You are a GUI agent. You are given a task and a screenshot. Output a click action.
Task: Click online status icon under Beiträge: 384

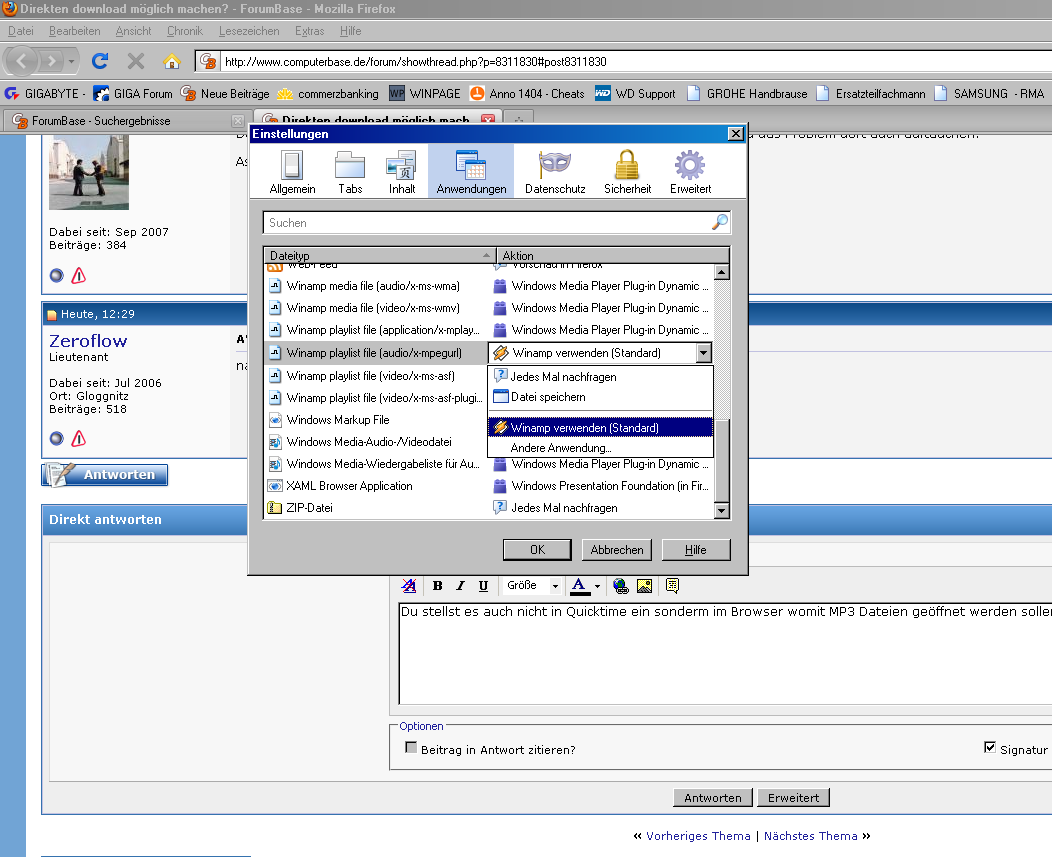(57, 275)
